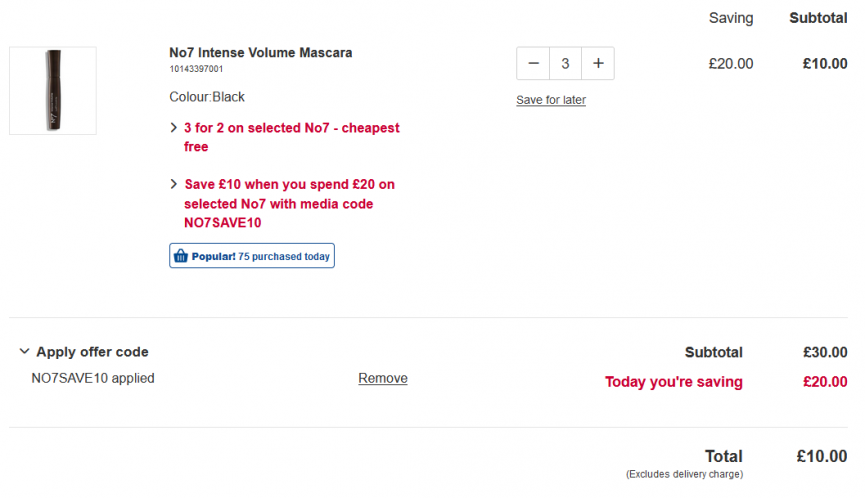Click the shopping basket icon in Popular badge

[x=180, y=256]
